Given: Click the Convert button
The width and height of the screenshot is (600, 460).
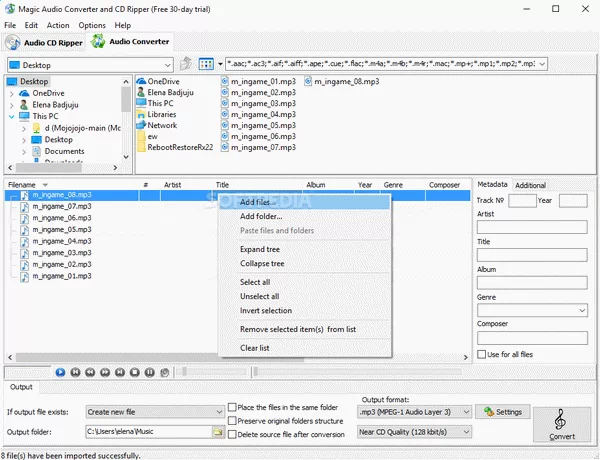Looking at the screenshot, I should (562, 424).
